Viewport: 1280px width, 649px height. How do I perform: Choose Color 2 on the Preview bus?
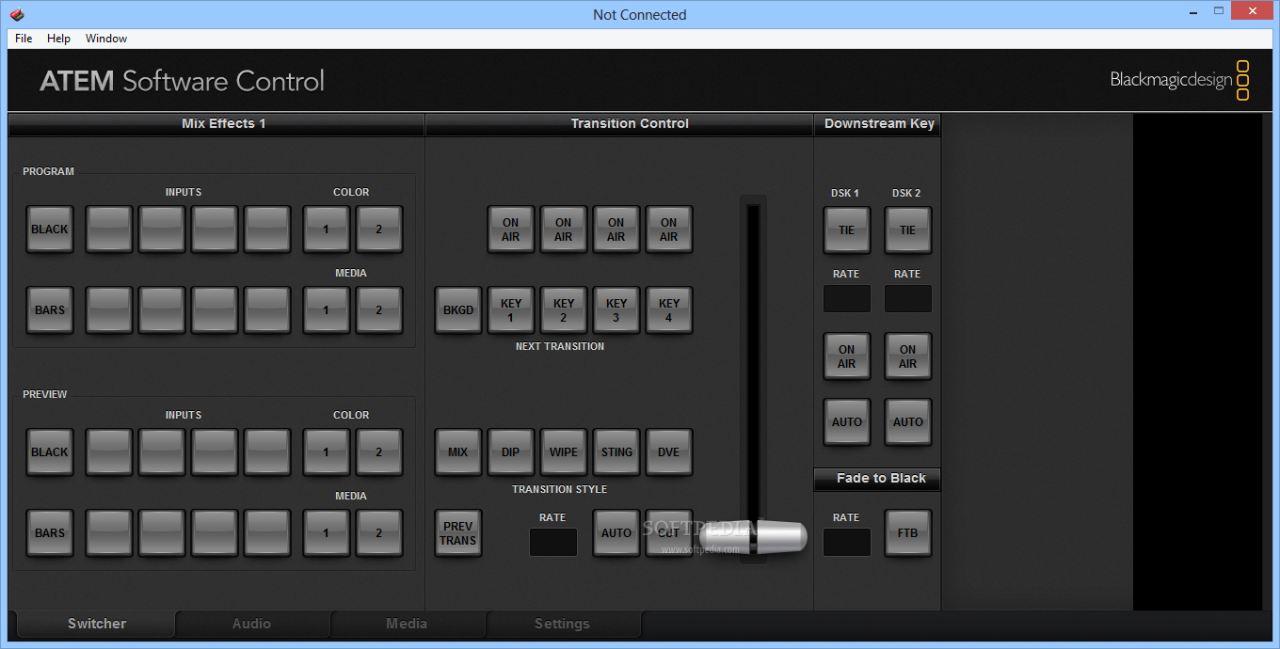tap(379, 452)
